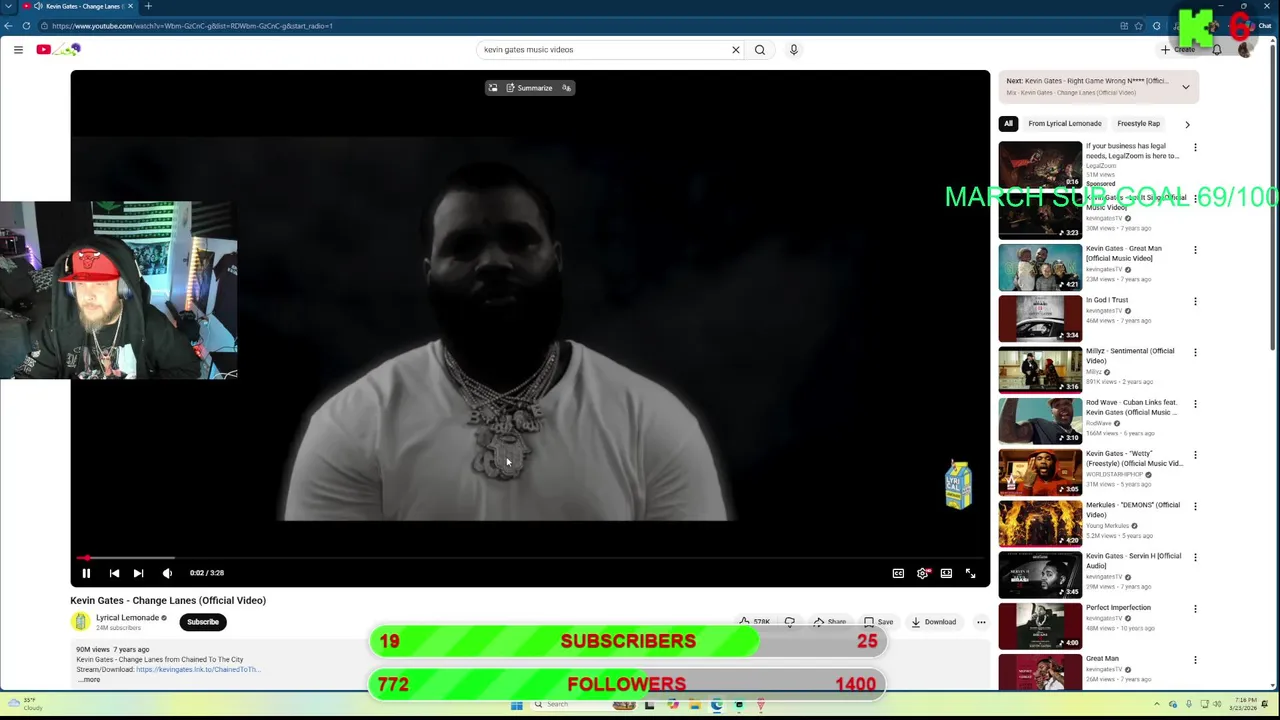
Task: Click the Create button
Action: (x=1179, y=49)
